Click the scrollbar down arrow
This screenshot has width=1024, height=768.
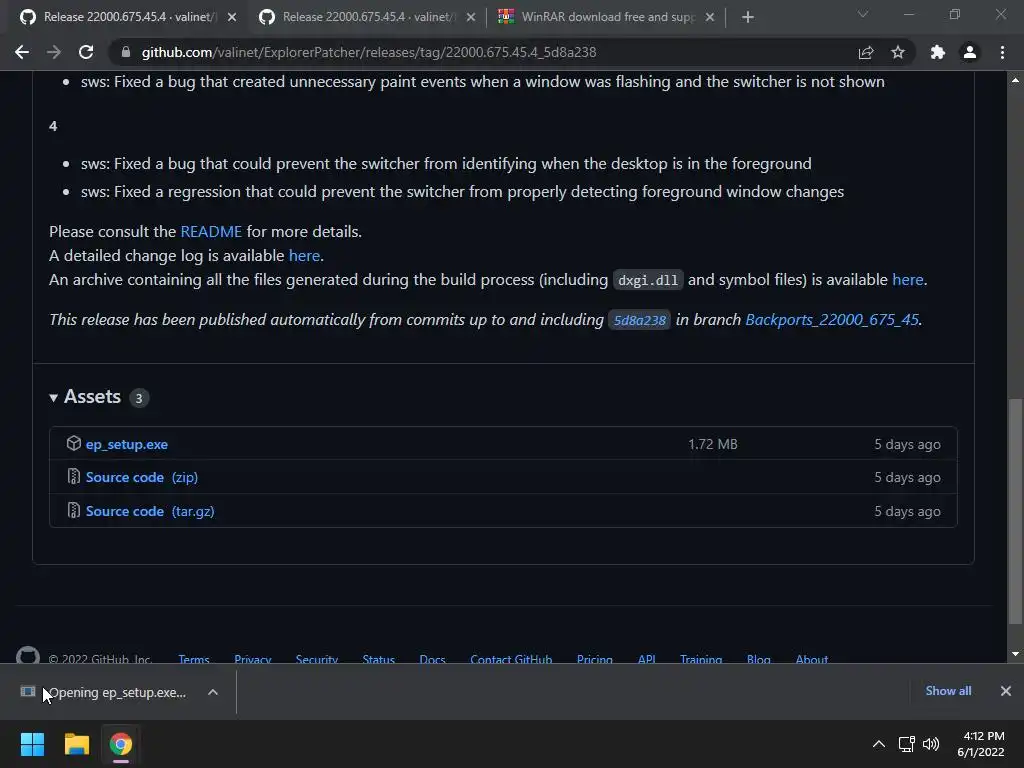pos(1015,654)
